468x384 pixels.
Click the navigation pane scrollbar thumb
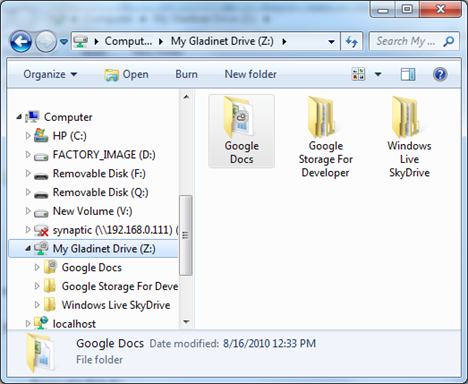[x=186, y=235]
